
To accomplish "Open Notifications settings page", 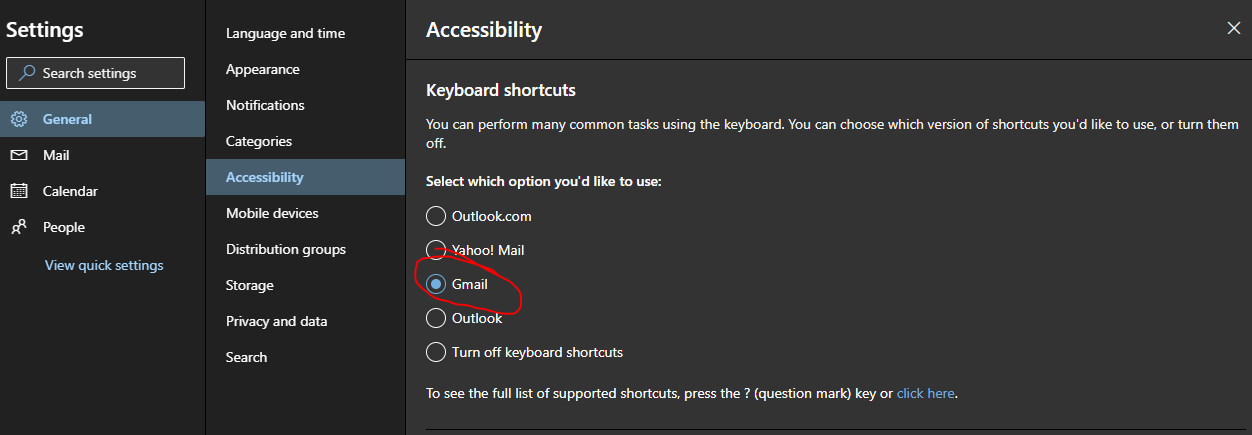I will [265, 105].
